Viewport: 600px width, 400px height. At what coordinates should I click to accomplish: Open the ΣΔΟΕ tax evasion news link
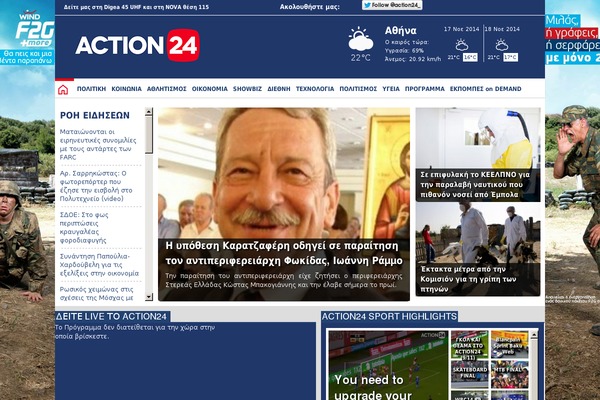(x=84, y=227)
